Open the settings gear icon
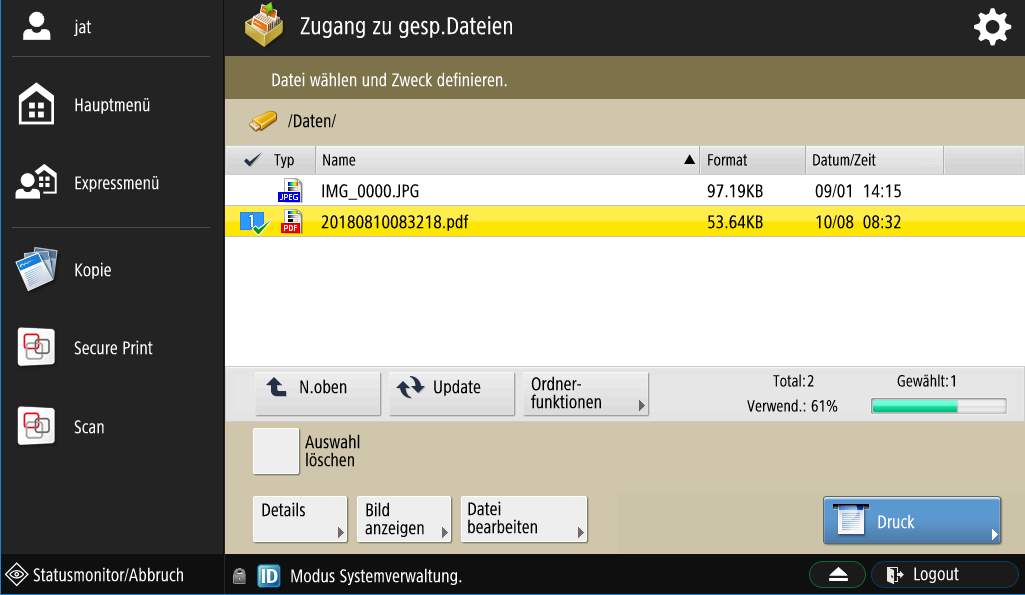The height and width of the screenshot is (595, 1025). point(992,27)
